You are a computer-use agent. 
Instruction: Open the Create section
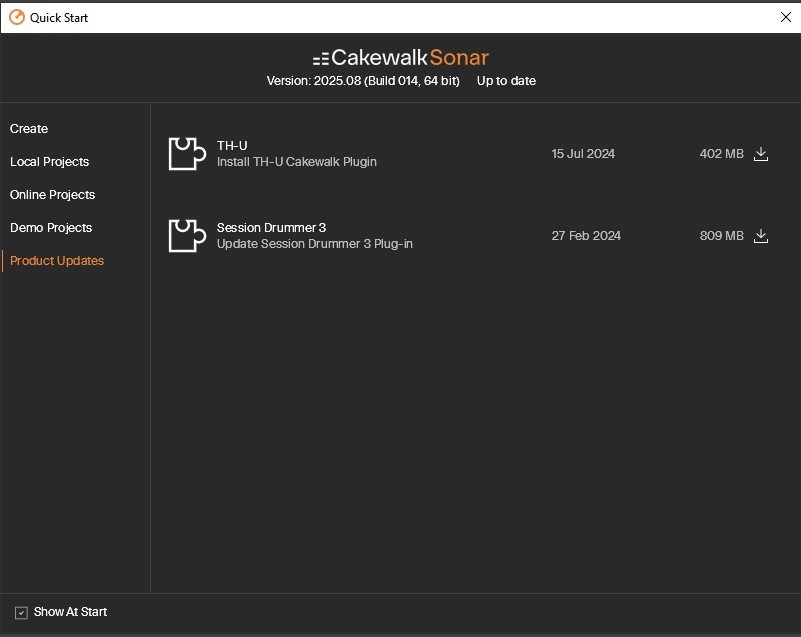click(x=29, y=129)
